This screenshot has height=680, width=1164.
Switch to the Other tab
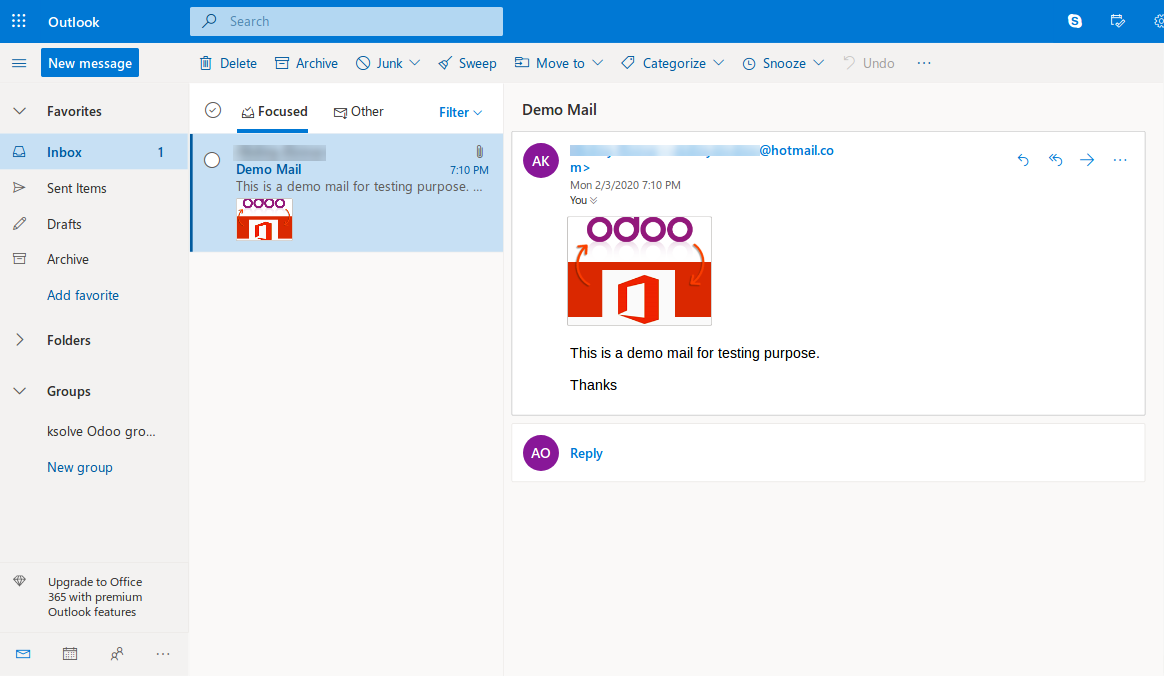pyautogui.click(x=359, y=111)
